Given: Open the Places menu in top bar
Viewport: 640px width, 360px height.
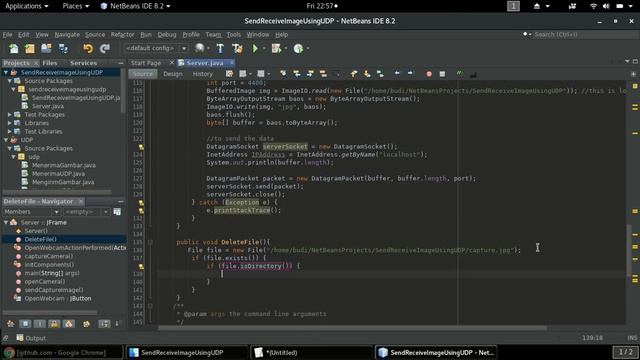Looking at the screenshot, I should [x=76, y=6].
